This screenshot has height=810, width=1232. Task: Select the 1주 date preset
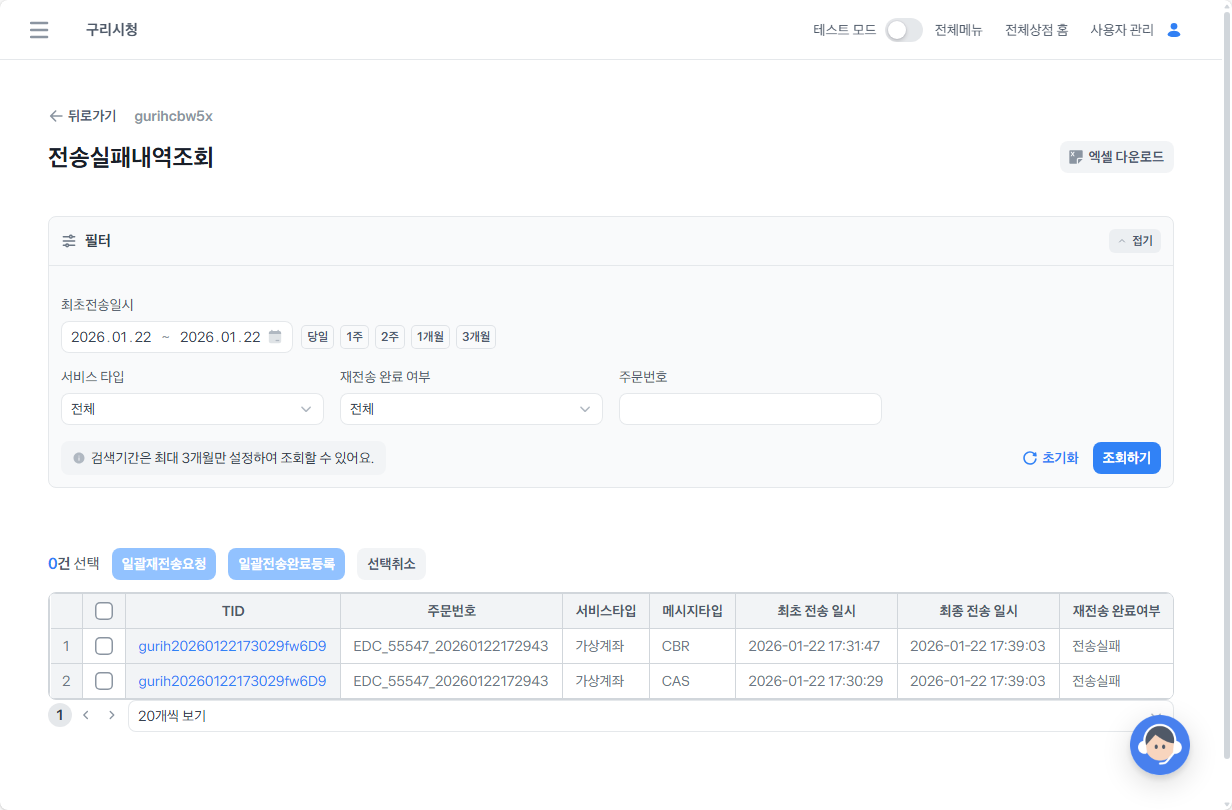pyautogui.click(x=354, y=337)
